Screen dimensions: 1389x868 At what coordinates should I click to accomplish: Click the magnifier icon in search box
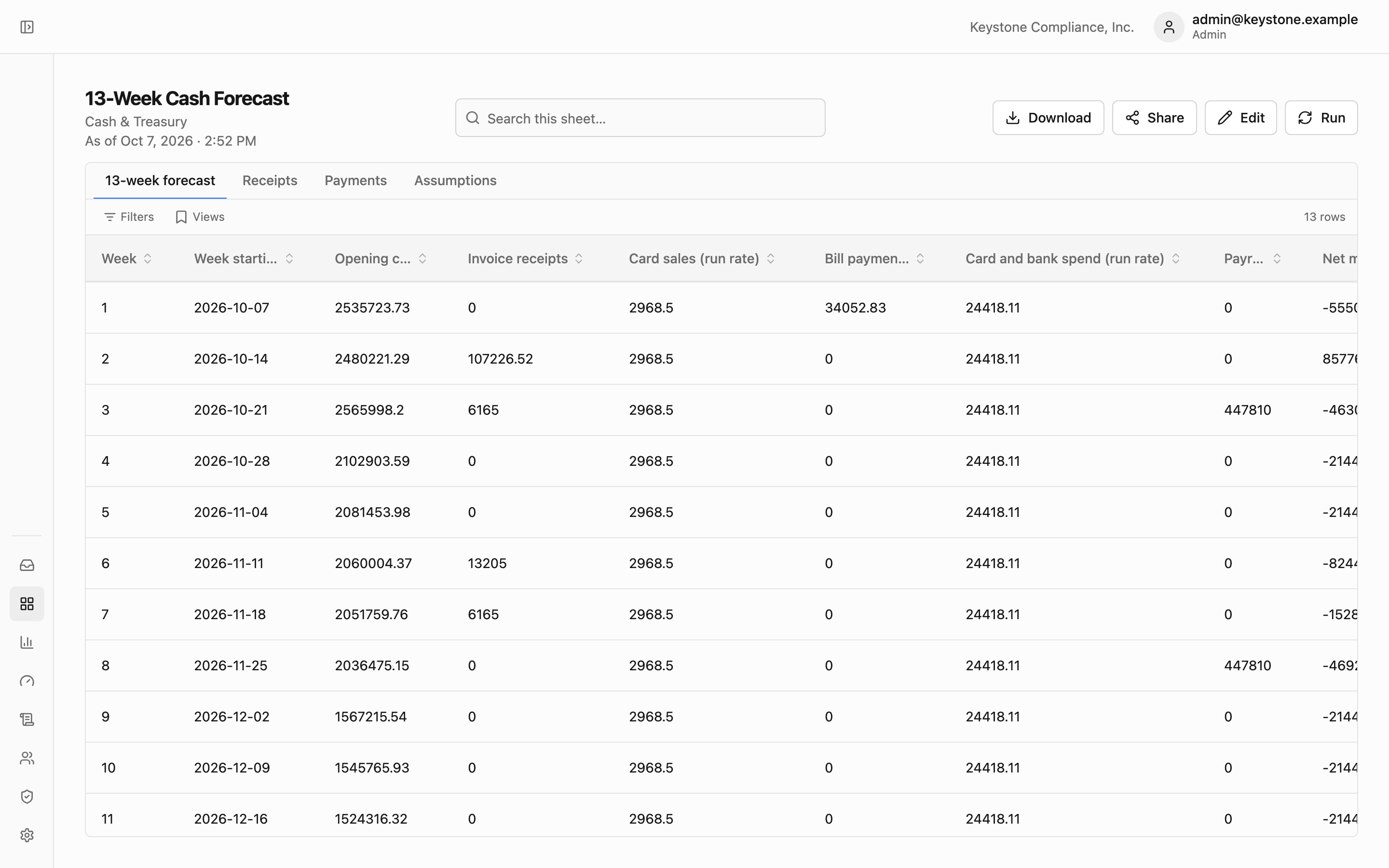(472, 118)
